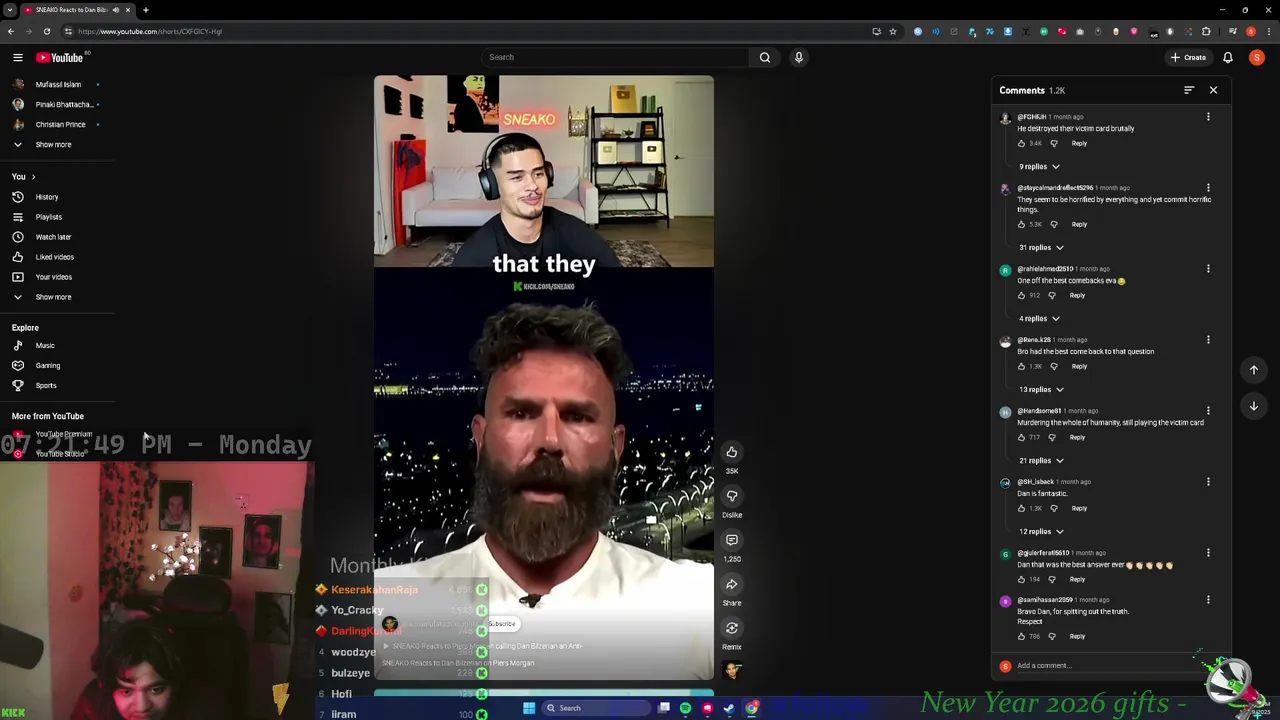Like the @rahielahmed2510 comment

tap(1021, 295)
